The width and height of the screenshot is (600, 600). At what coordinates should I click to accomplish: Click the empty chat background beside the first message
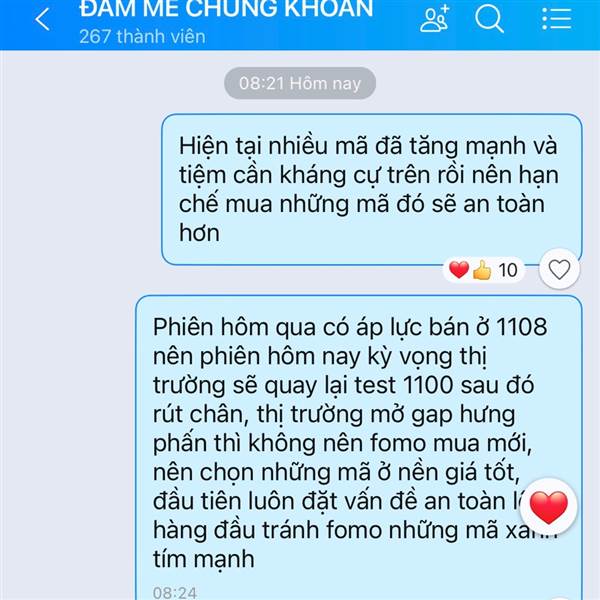pos(80,189)
